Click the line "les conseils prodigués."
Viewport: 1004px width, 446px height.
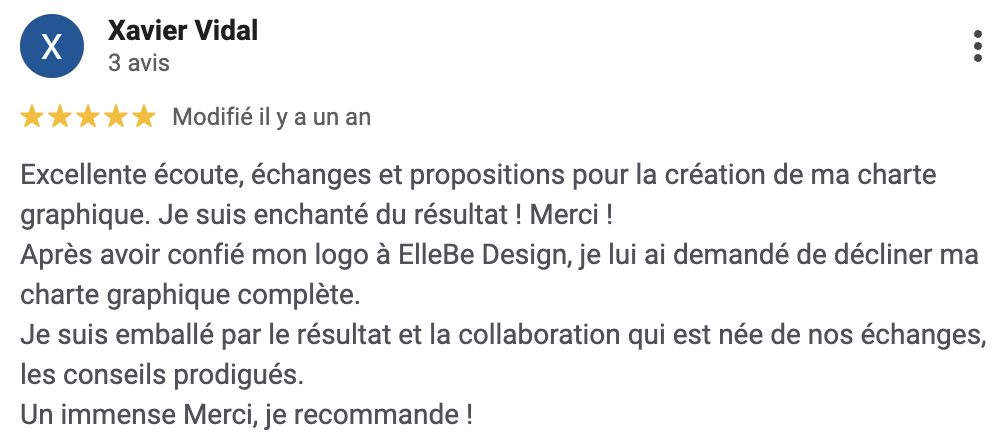[x=160, y=373]
